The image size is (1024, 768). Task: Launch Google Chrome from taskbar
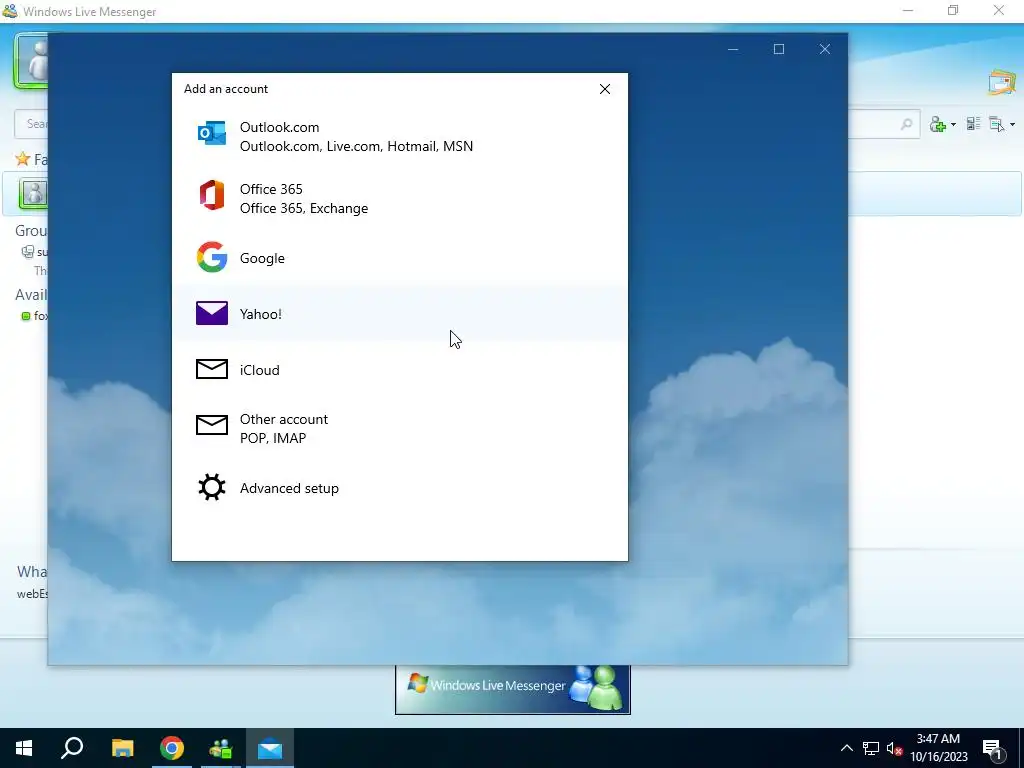172,748
